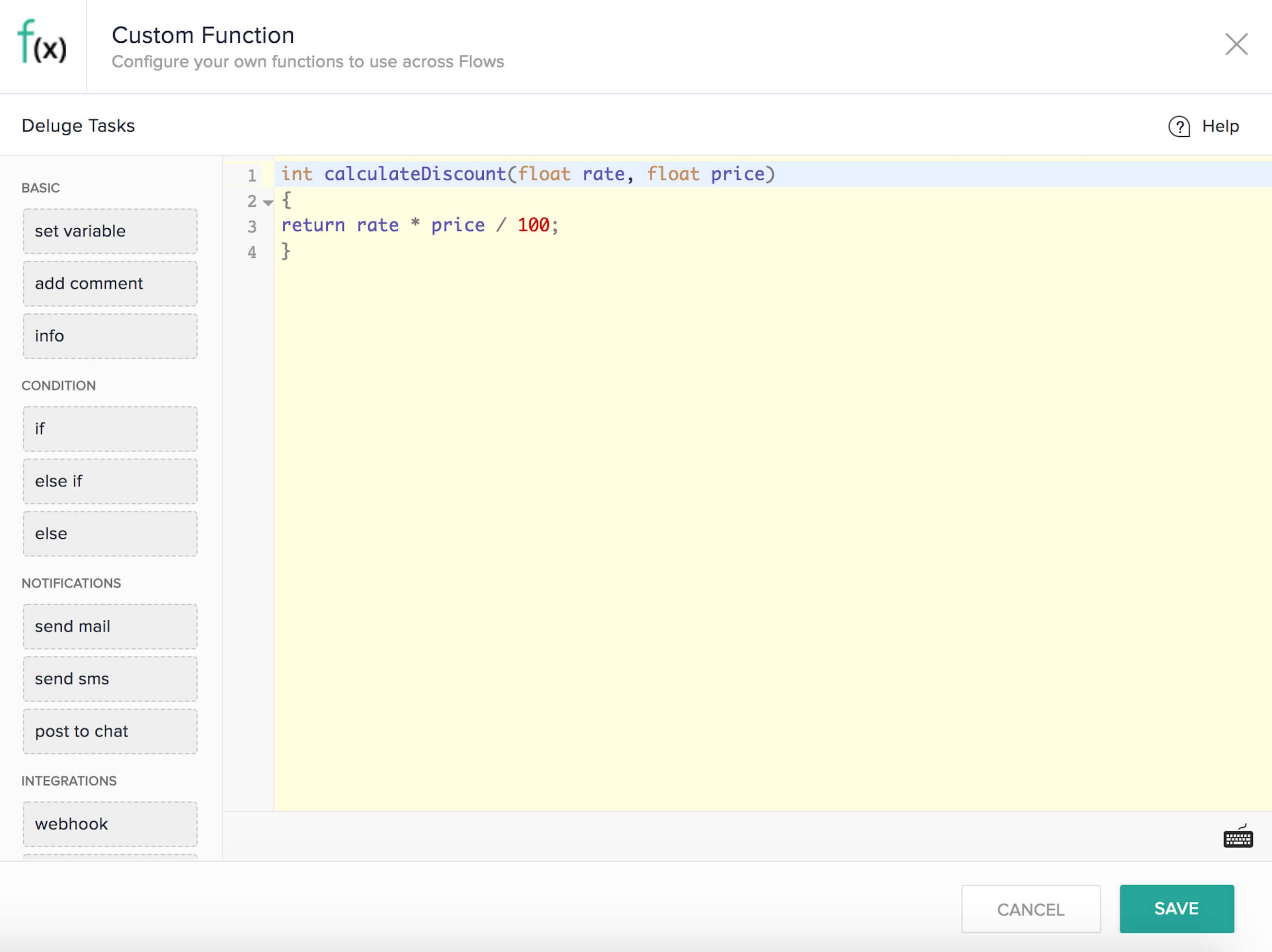Add an "if" condition block
1272x952 pixels.
click(x=109, y=428)
